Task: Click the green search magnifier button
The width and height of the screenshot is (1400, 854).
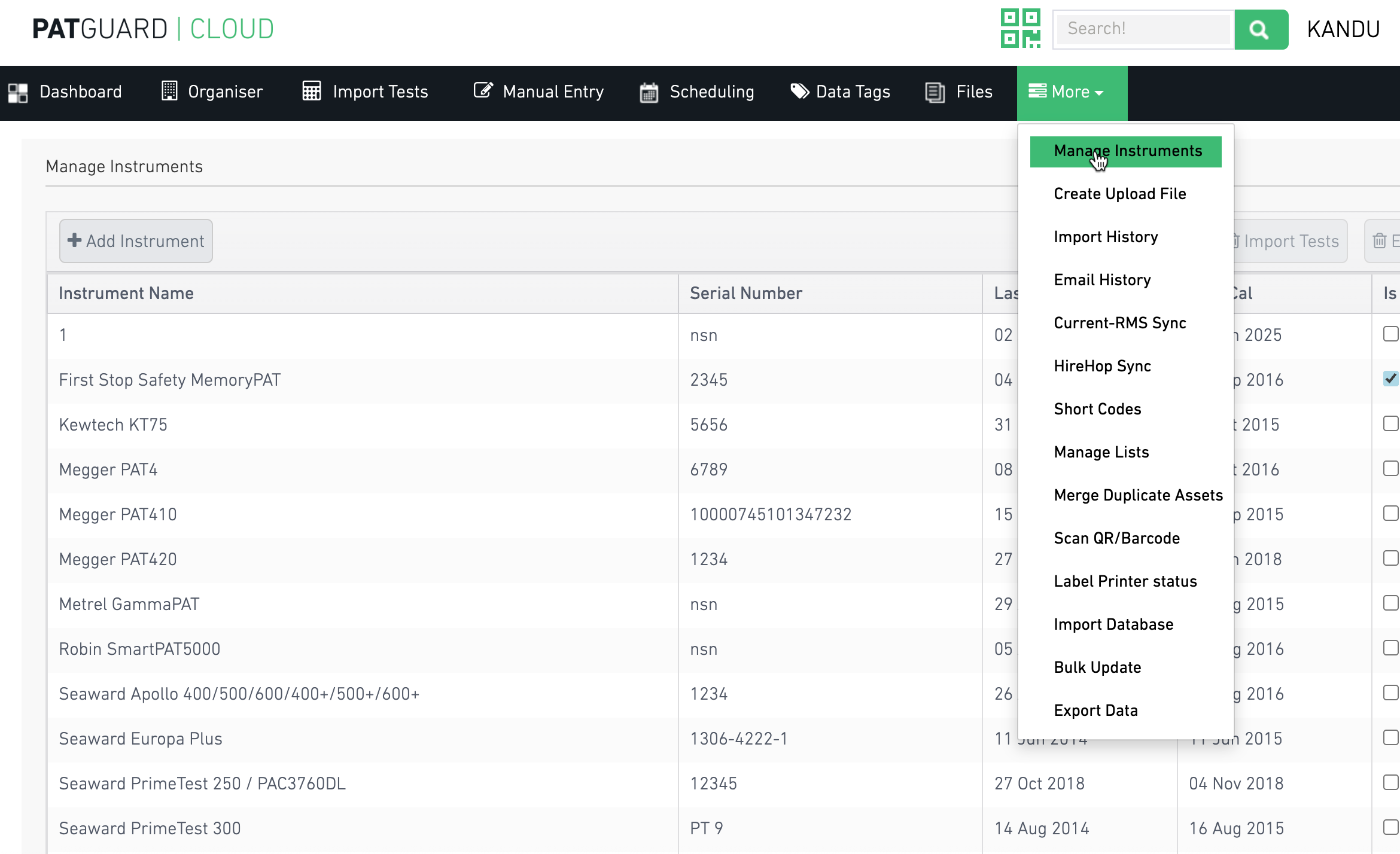Action: pyautogui.click(x=1261, y=29)
